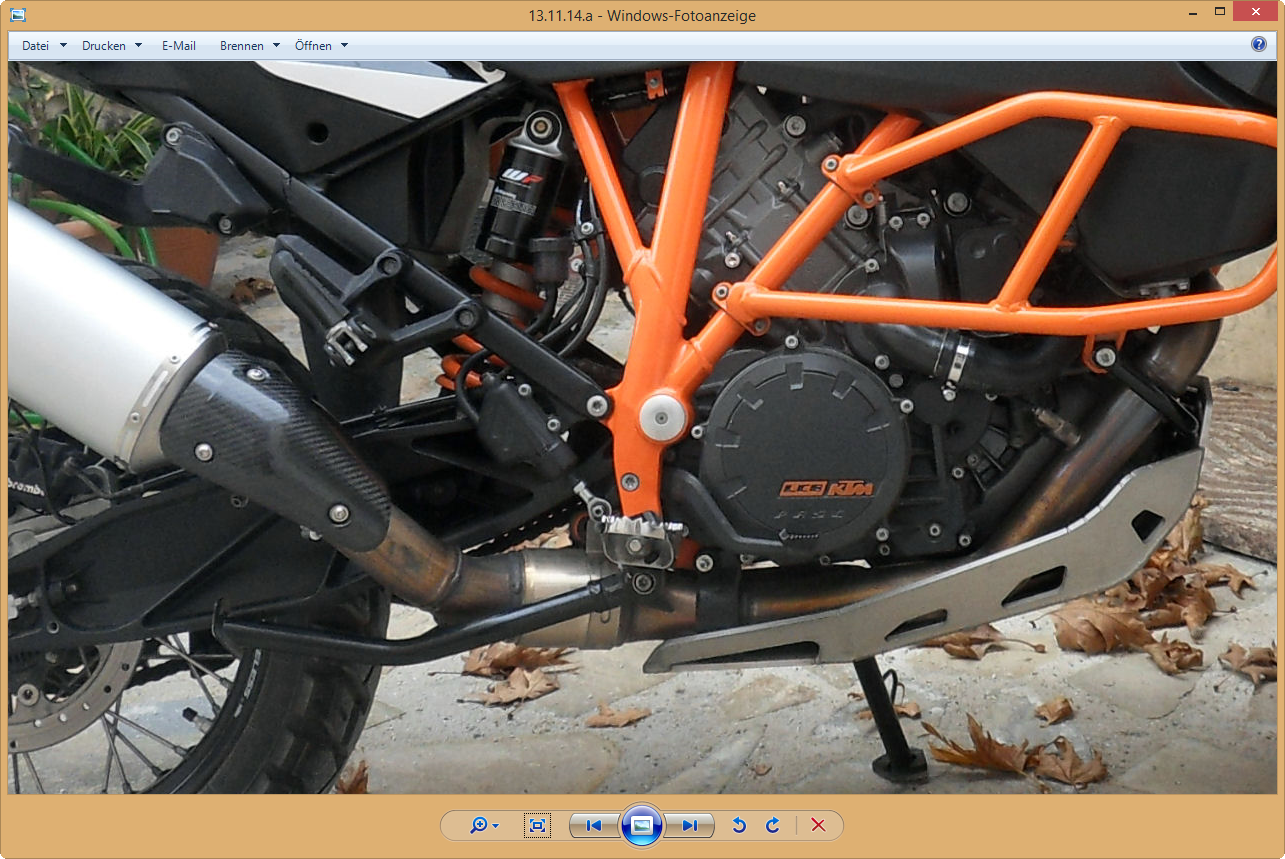This screenshot has height=859, width=1285.
Task: Delete the photo with the red X
Action: pyautogui.click(x=818, y=825)
